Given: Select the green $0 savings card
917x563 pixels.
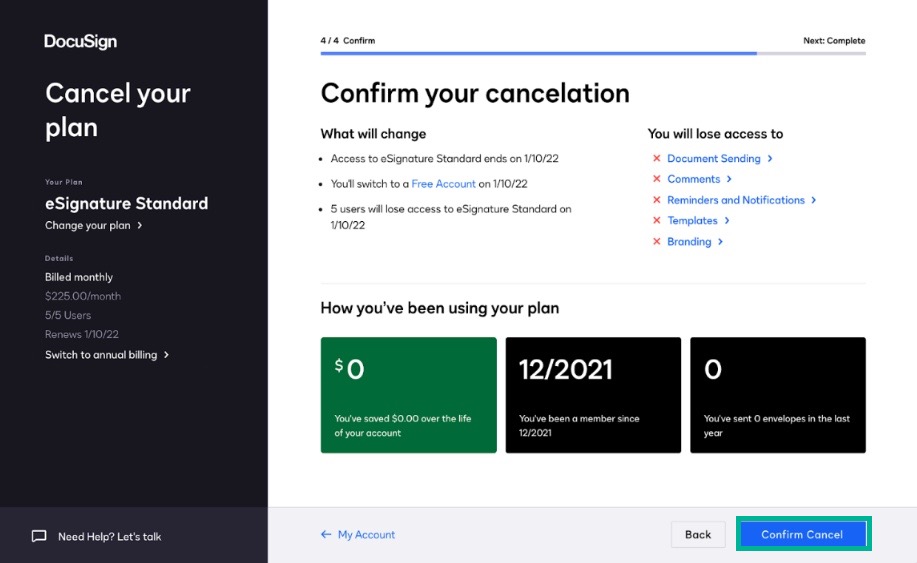Looking at the screenshot, I should coord(409,395).
